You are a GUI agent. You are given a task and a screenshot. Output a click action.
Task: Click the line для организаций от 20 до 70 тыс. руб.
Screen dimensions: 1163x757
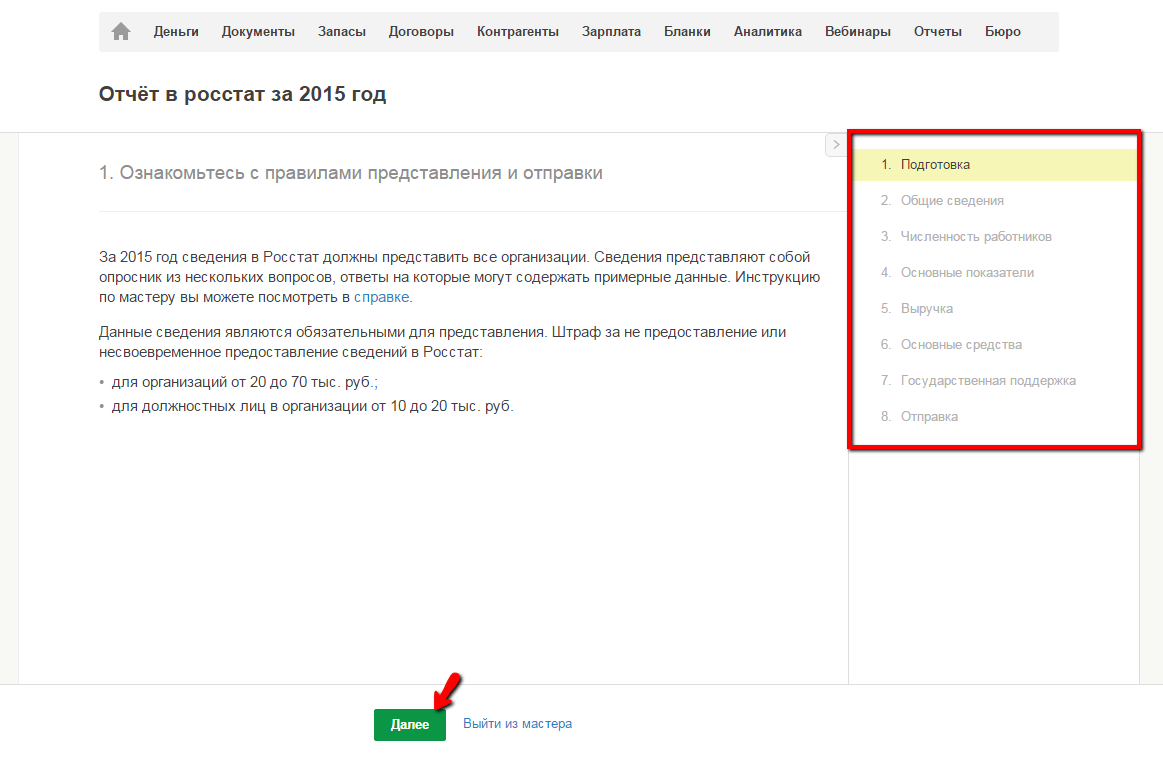245,383
